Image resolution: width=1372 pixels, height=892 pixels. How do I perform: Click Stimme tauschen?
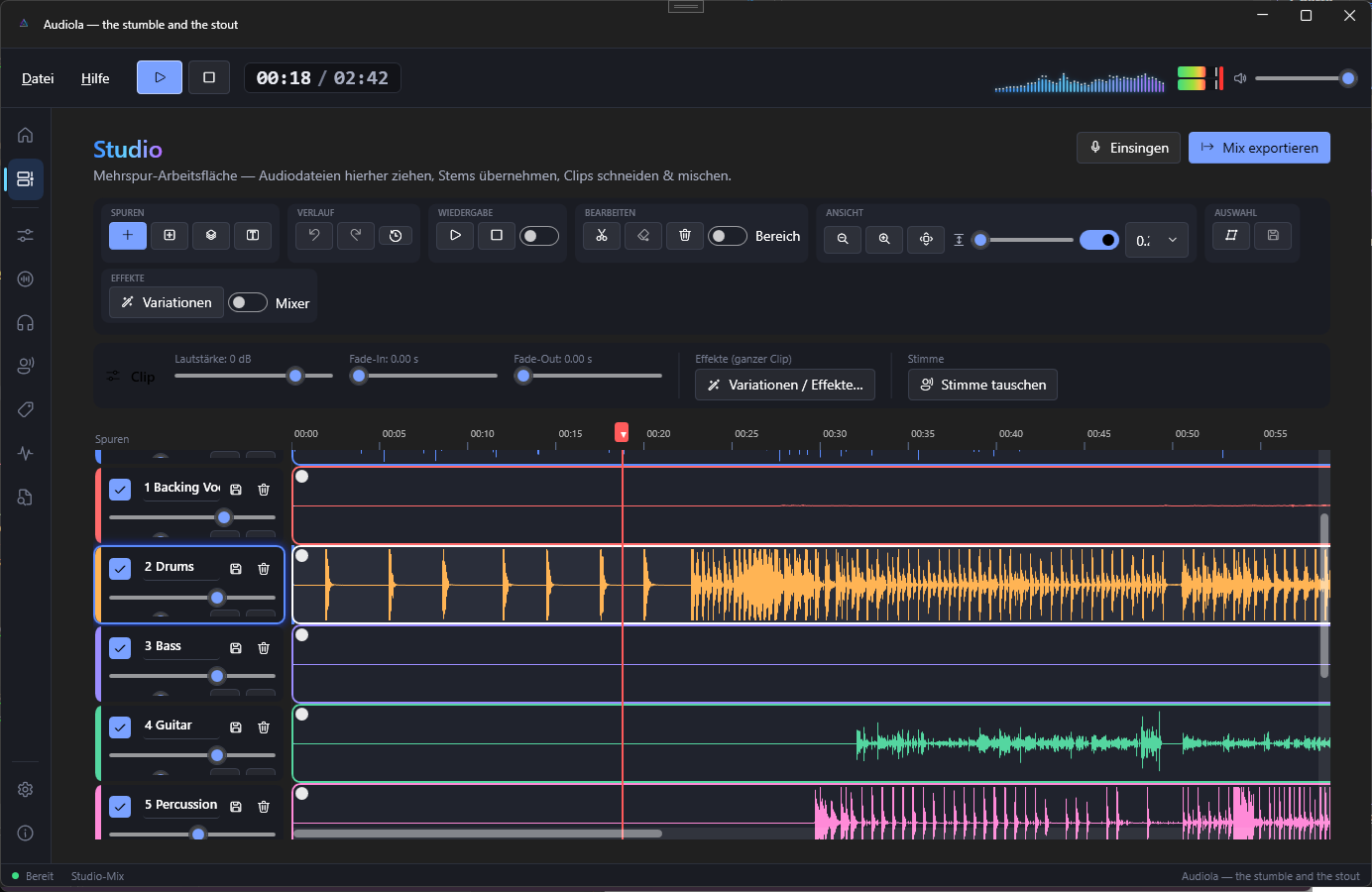pos(982,385)
